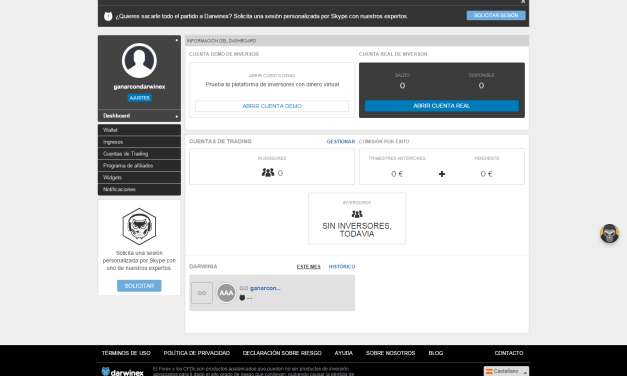
Task: Switch to HISTÓRICO tab
Action: point(342,267)
